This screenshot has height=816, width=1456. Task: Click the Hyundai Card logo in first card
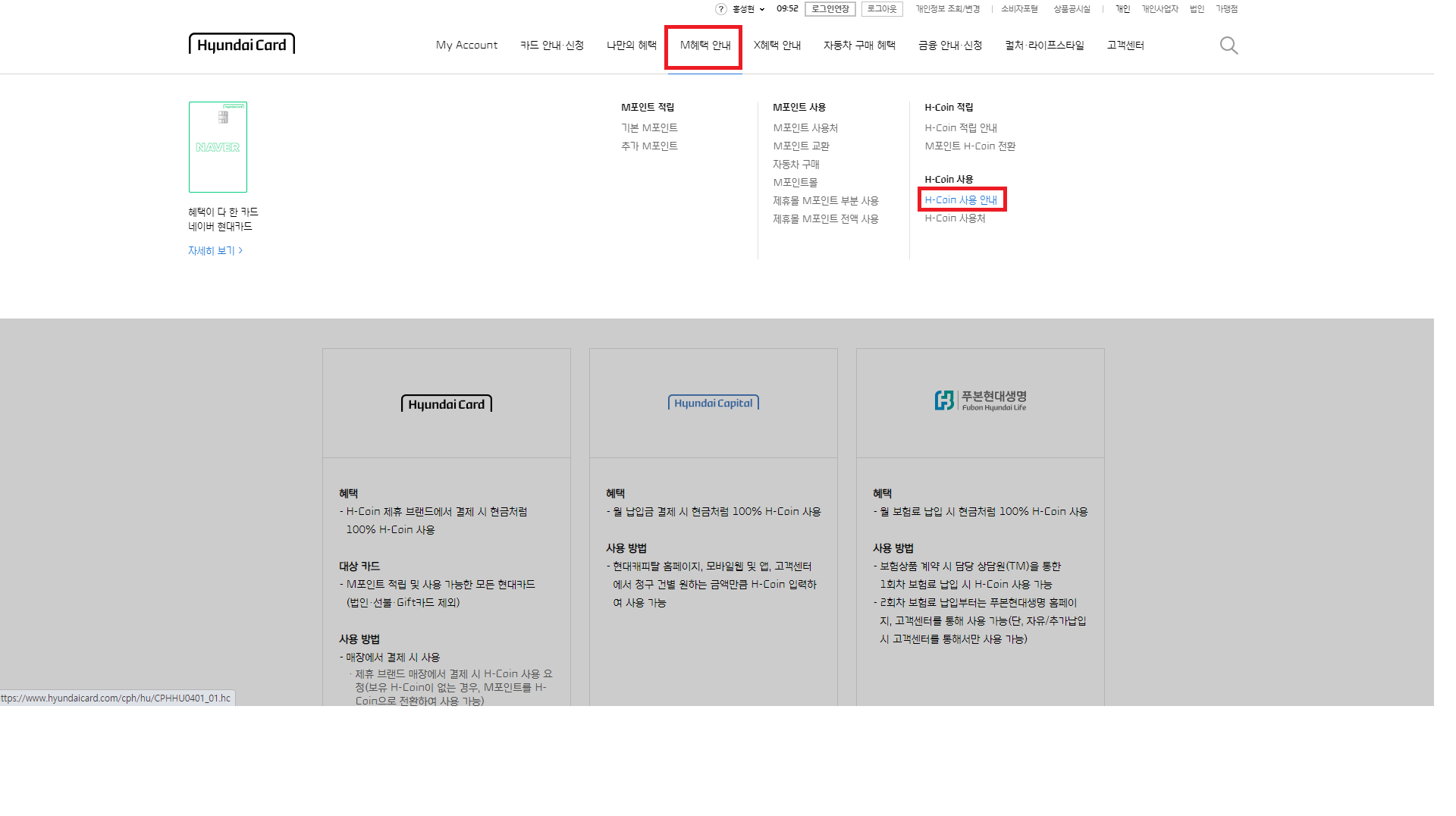(x=447, y=403)
